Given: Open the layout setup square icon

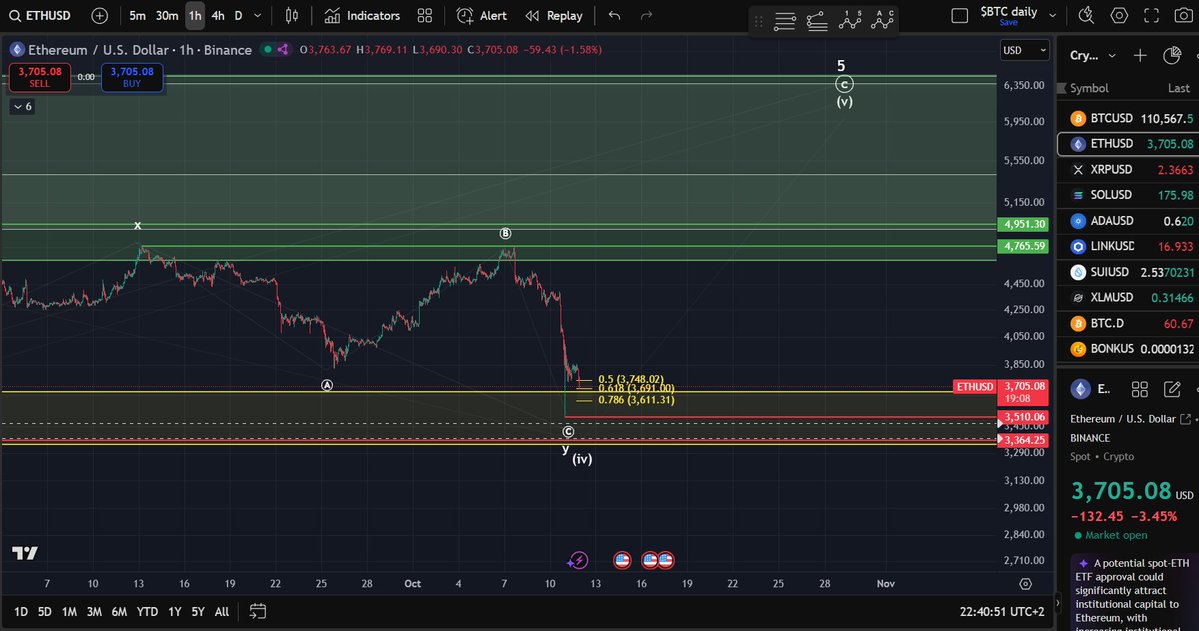Looking at the screenshot, I should click(x=960, y=15).
